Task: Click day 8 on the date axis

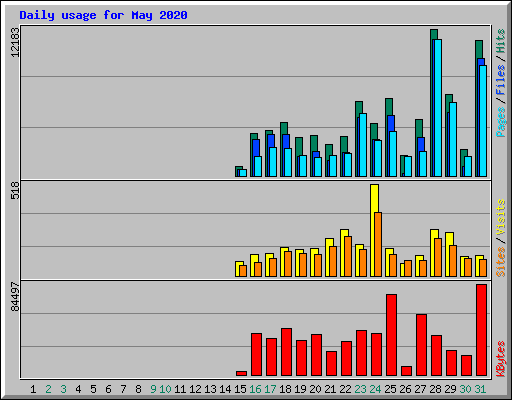Action: click(x=138, y=389)
